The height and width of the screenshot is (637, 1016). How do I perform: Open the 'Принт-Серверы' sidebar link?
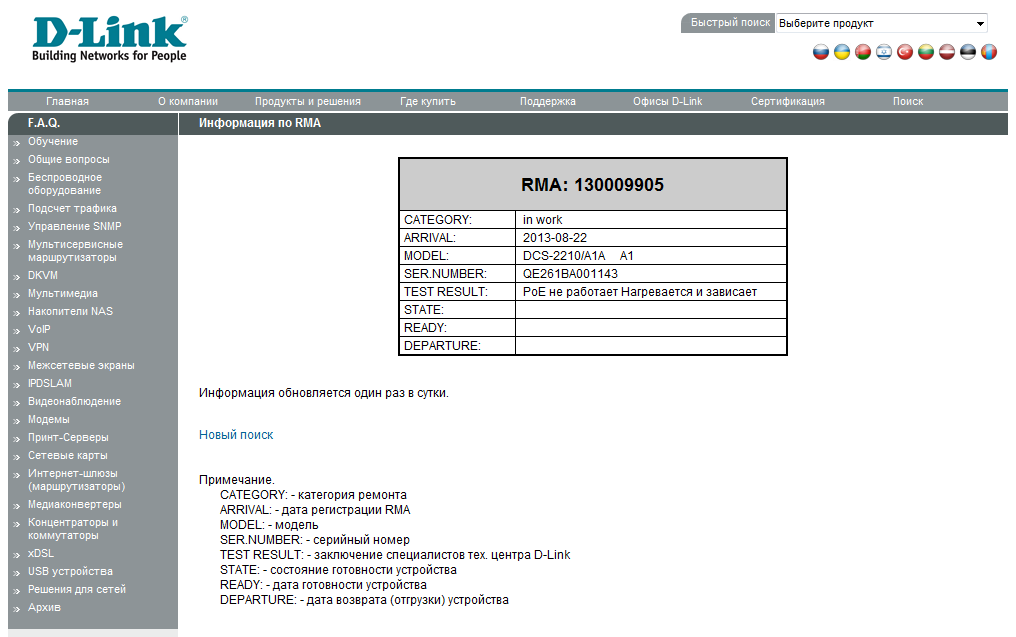coord(68,437)
